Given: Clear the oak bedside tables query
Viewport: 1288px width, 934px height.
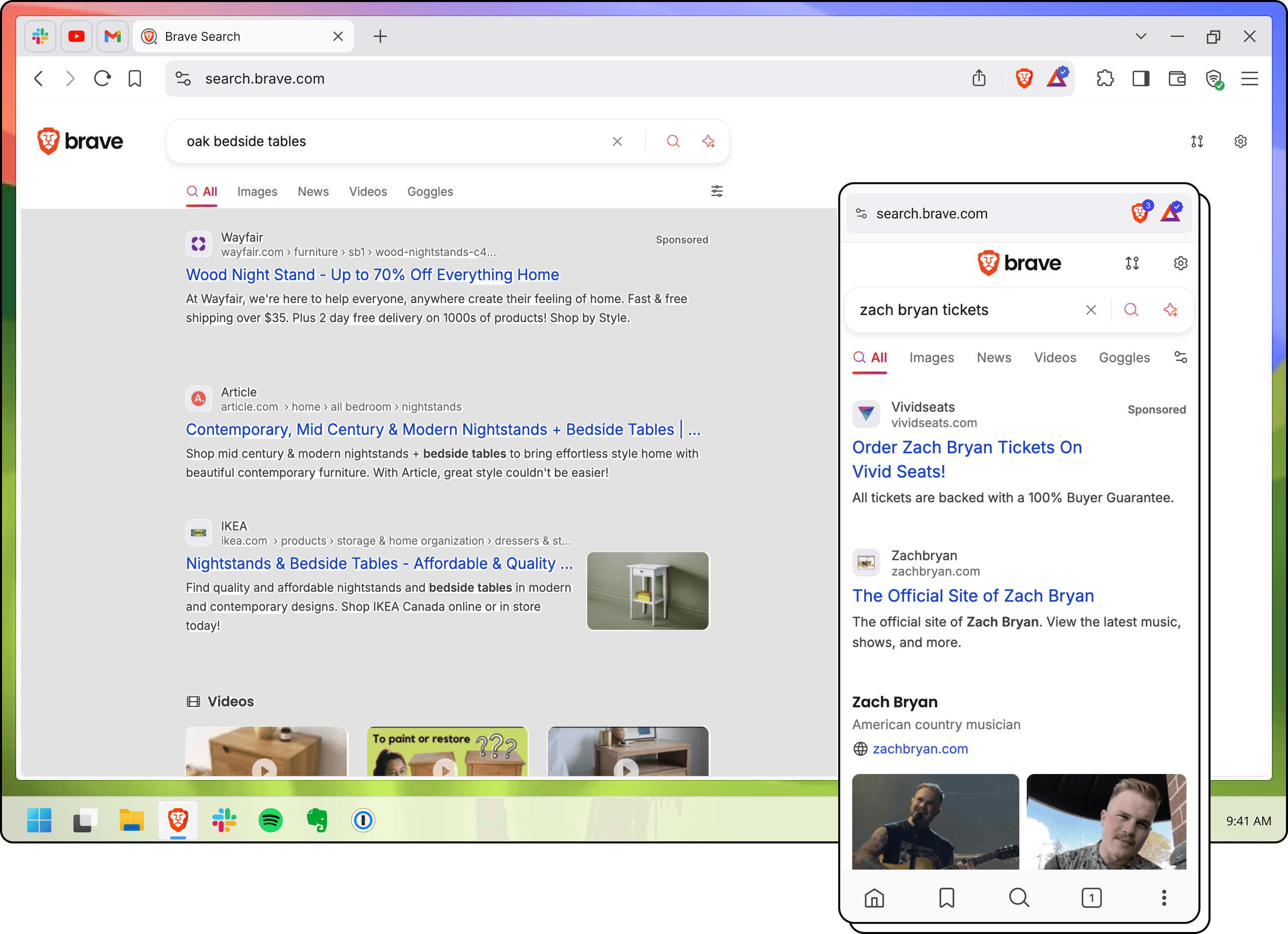Looking at the screenshot, I should tap(617, 141).
